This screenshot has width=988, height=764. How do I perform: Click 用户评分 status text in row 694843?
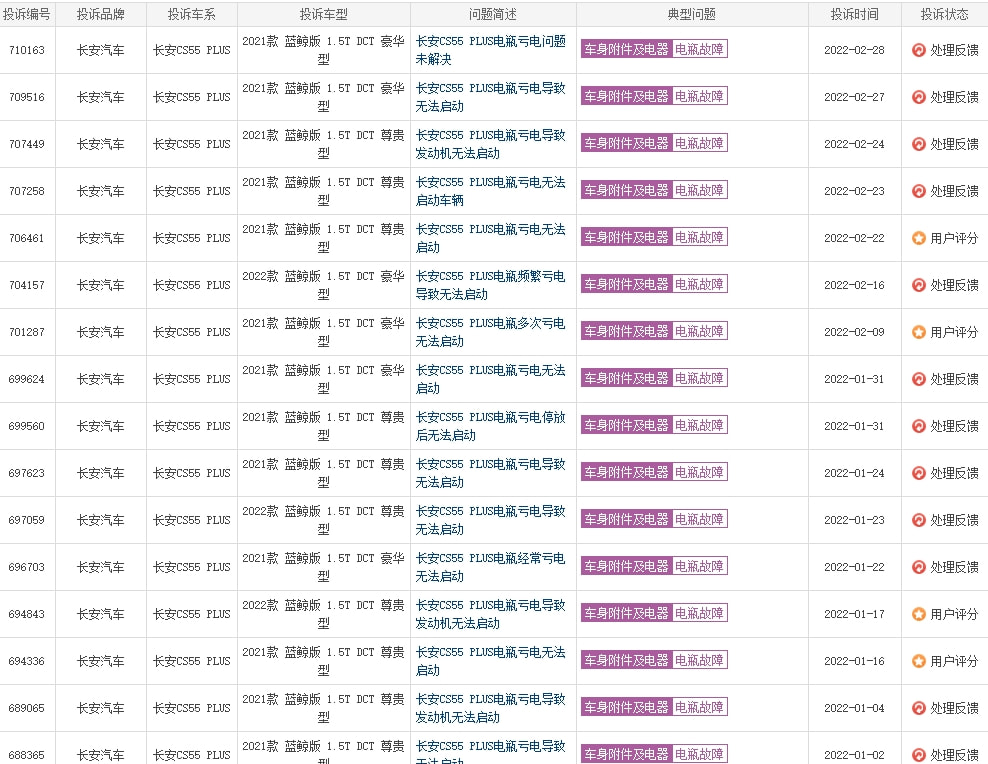click(x=954, y=614)
